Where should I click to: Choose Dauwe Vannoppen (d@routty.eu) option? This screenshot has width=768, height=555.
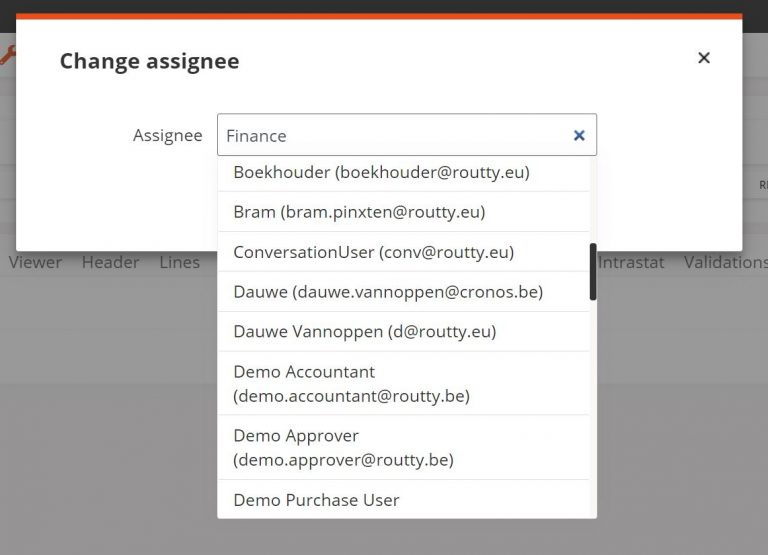point(364,331)
